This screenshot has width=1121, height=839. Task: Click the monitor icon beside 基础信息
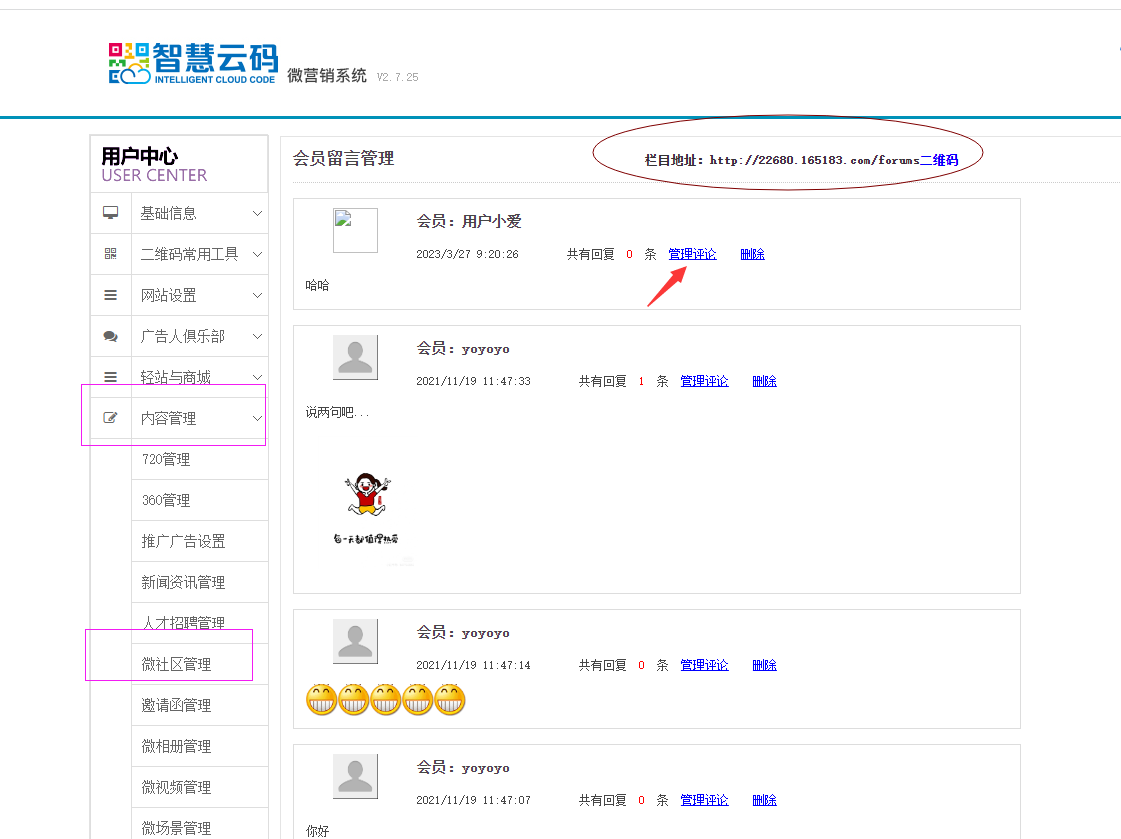pos(111,213)
